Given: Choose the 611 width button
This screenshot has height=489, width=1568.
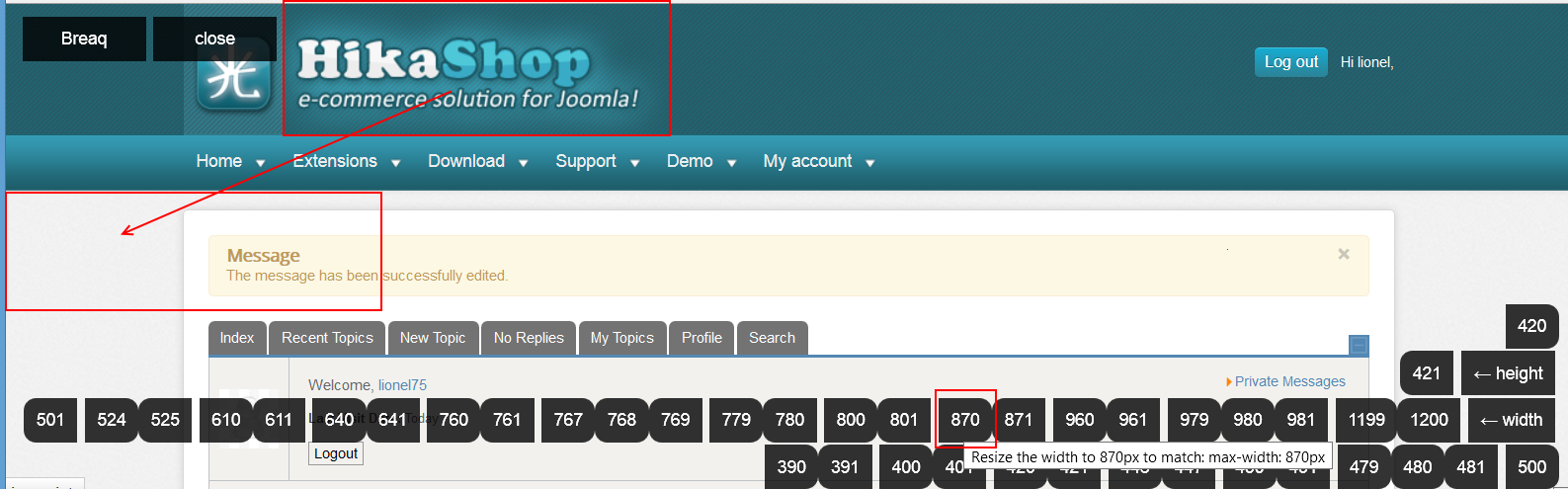Looking at the screenshot, I should tap(280, 420).
